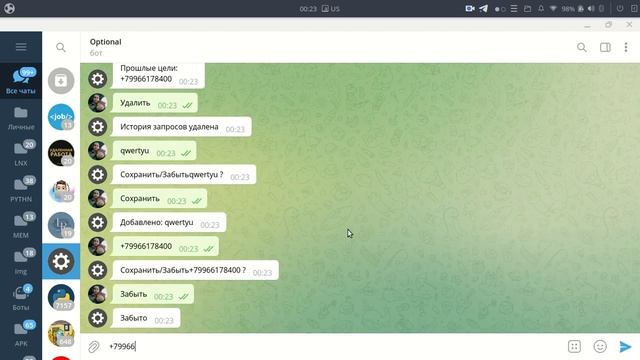
Task: Open the volume speaker tray icon
Action: pos(591,9)
